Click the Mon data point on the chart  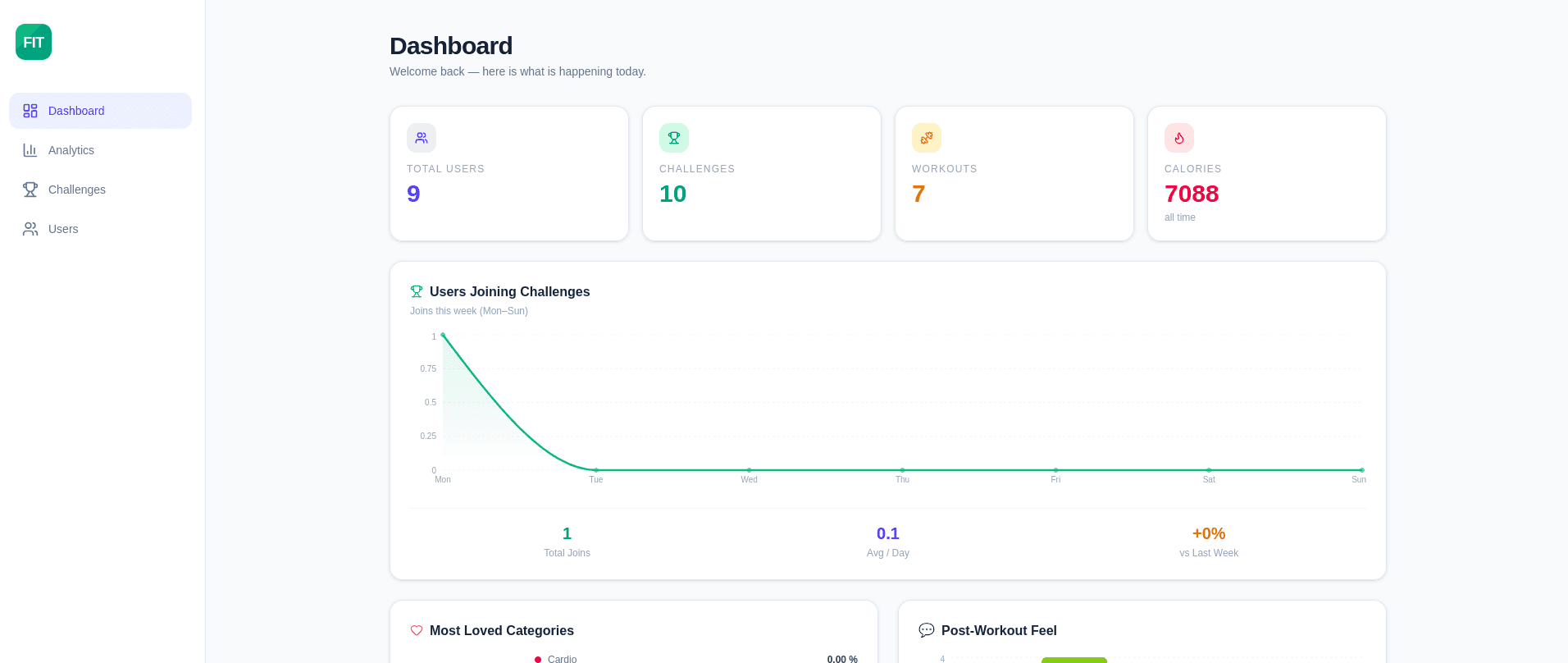(x=443, y=335)
